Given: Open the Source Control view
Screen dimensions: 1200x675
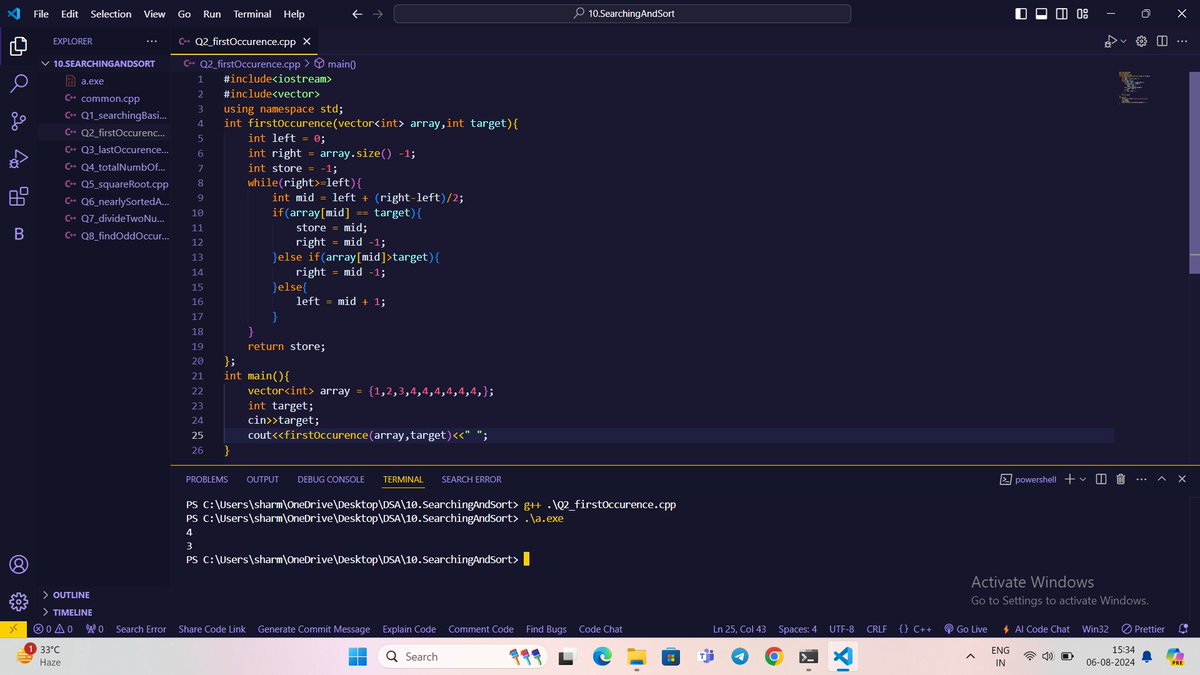Looking at the screenshot, I should tap(18, 121).
